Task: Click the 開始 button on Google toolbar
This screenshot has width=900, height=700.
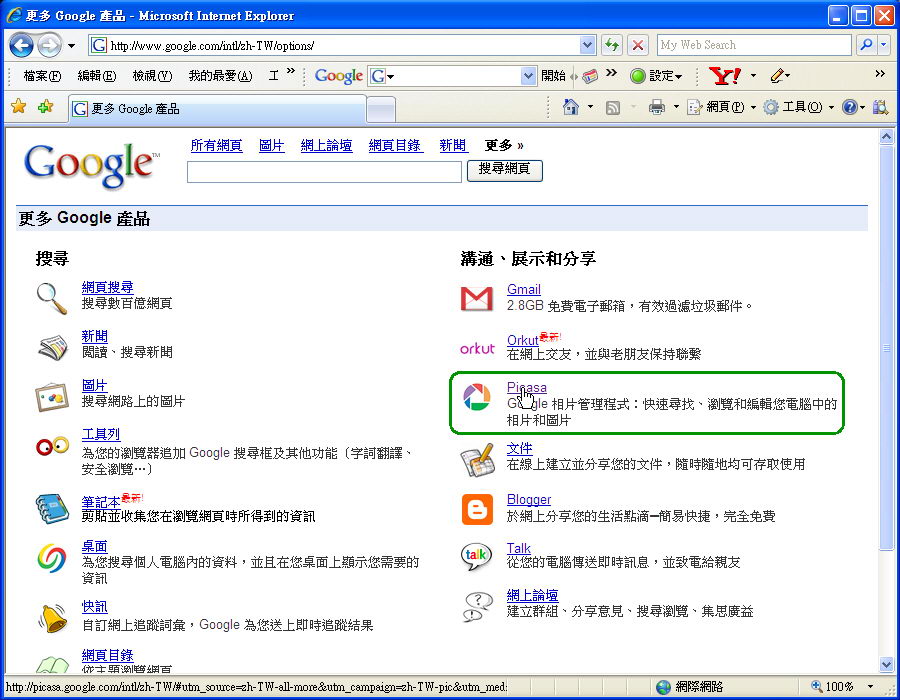Action: point(553,76)
